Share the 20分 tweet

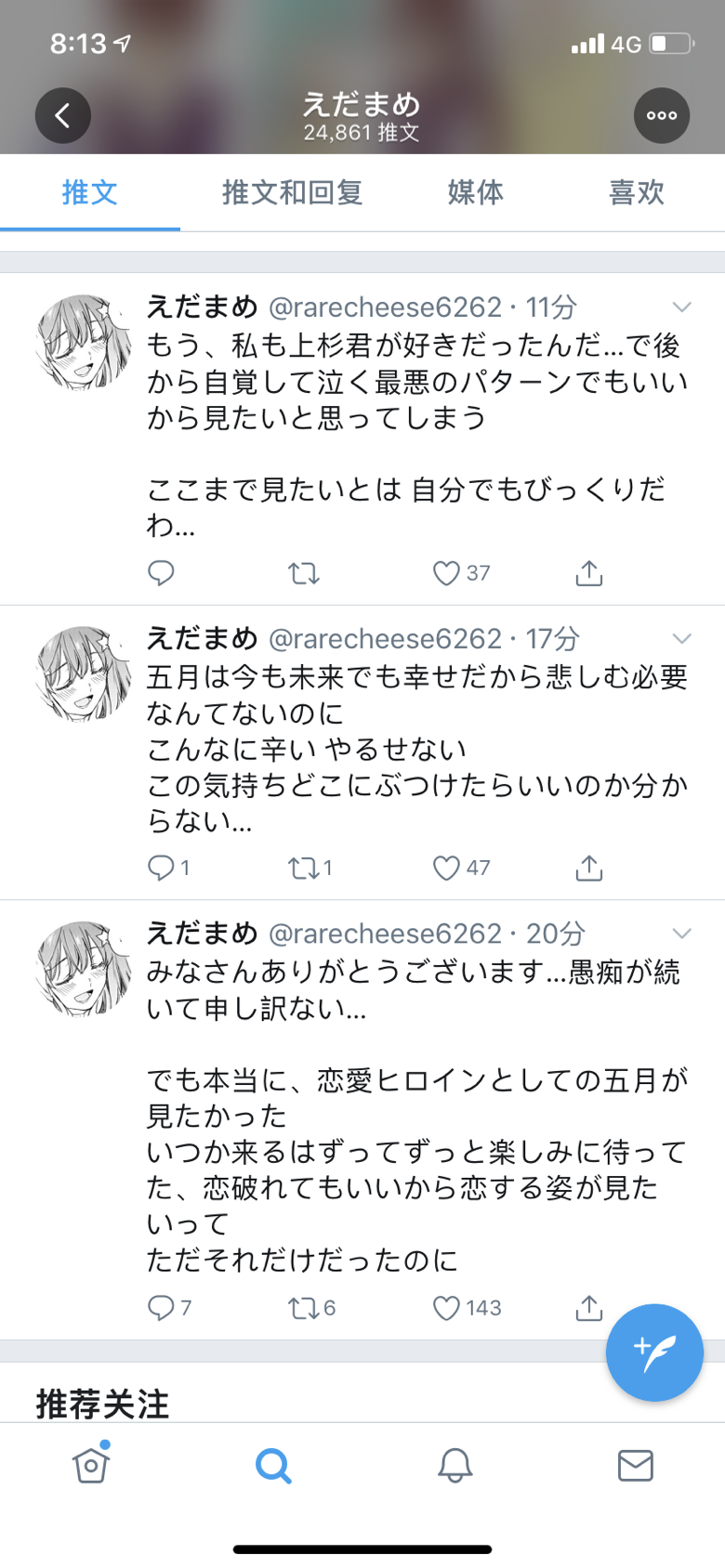tap(589, 1308)
